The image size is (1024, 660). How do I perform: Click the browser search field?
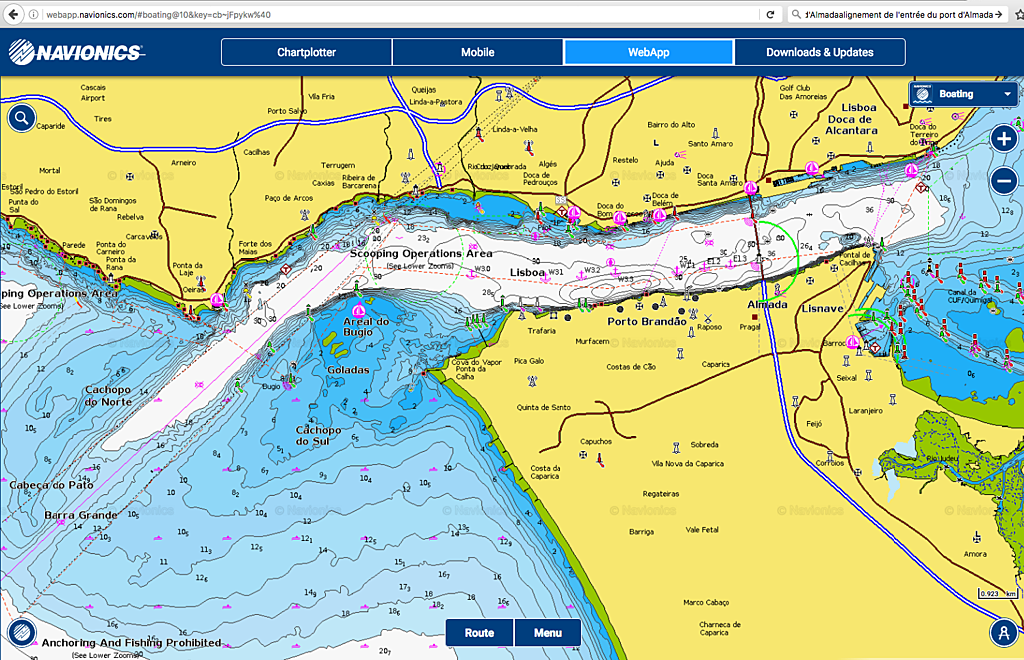pyautogui.click(x=899, y=14)
